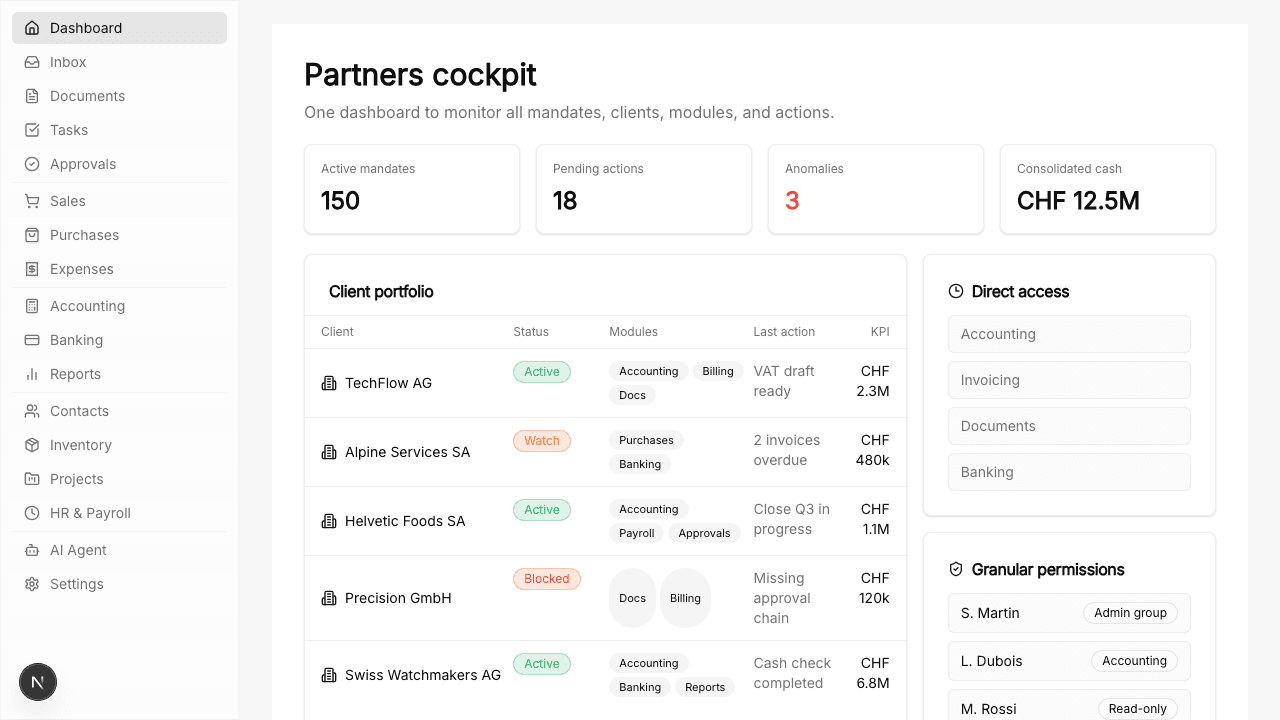1280x720 pixels.
Task: Click the Reports bar chart icon
Action: pos(32,374)
